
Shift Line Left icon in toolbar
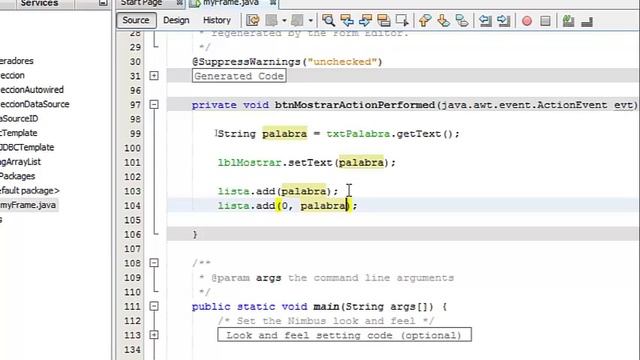pyautogui.click(x=485, y=20)
